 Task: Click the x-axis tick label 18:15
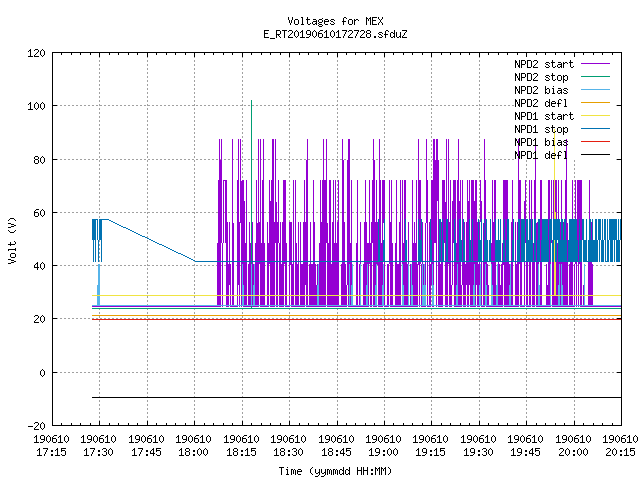pos(241,452)
